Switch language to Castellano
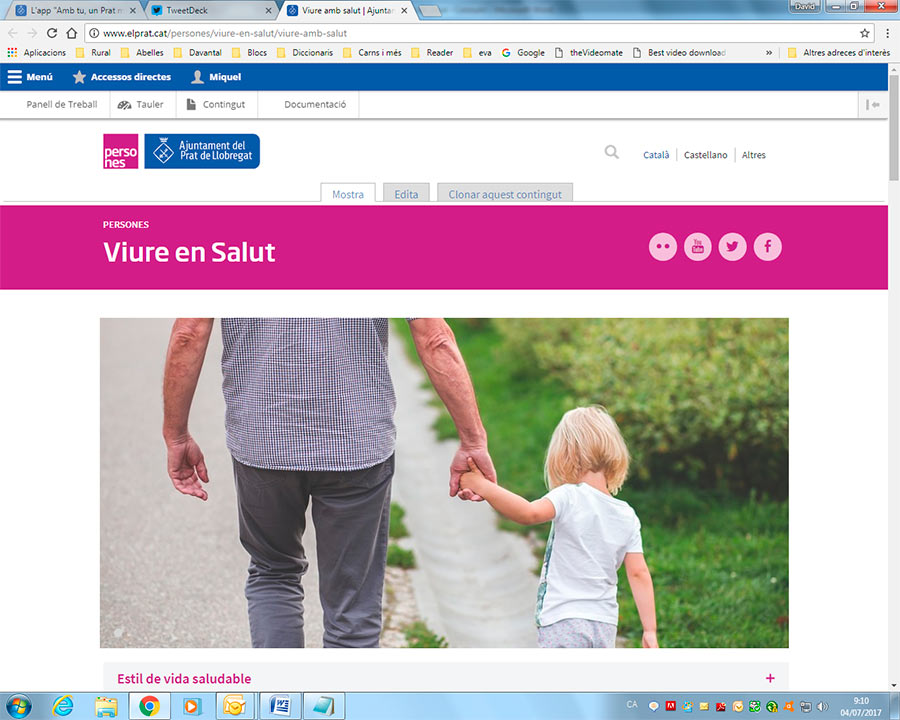Viewport: 900px width, 720px height. click(x=705, y=155)
